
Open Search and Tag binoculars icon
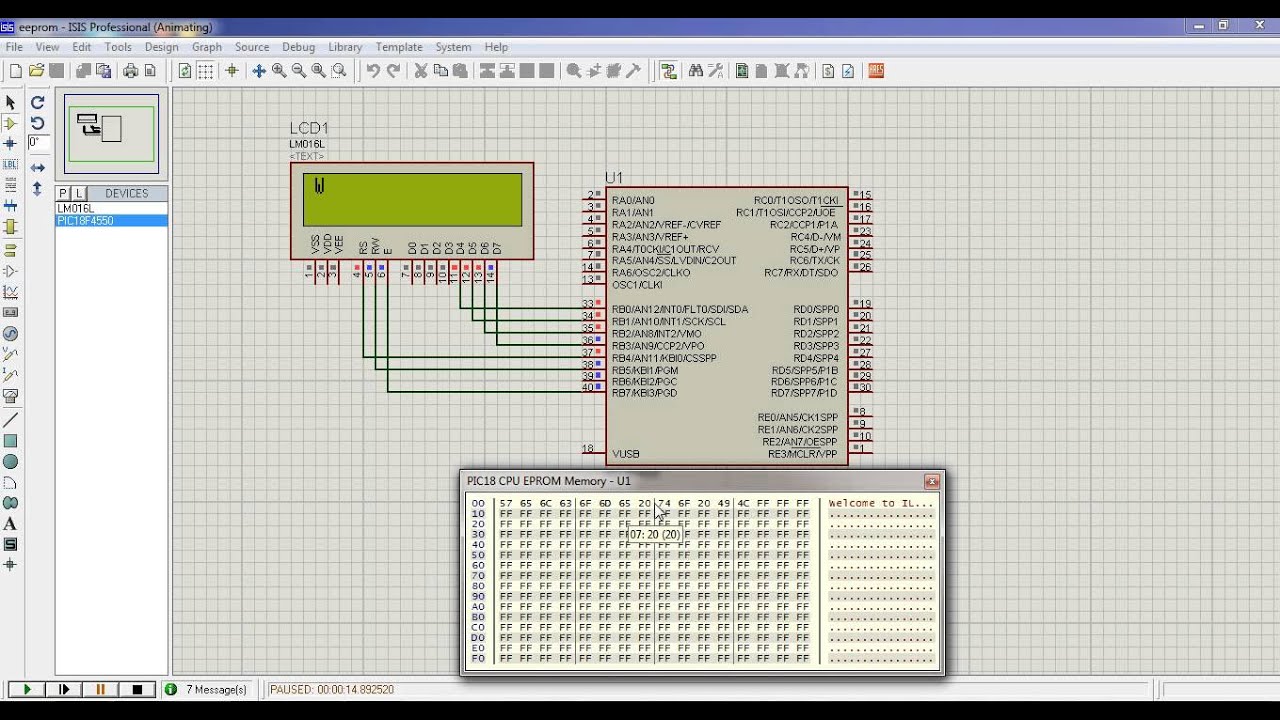695,71
